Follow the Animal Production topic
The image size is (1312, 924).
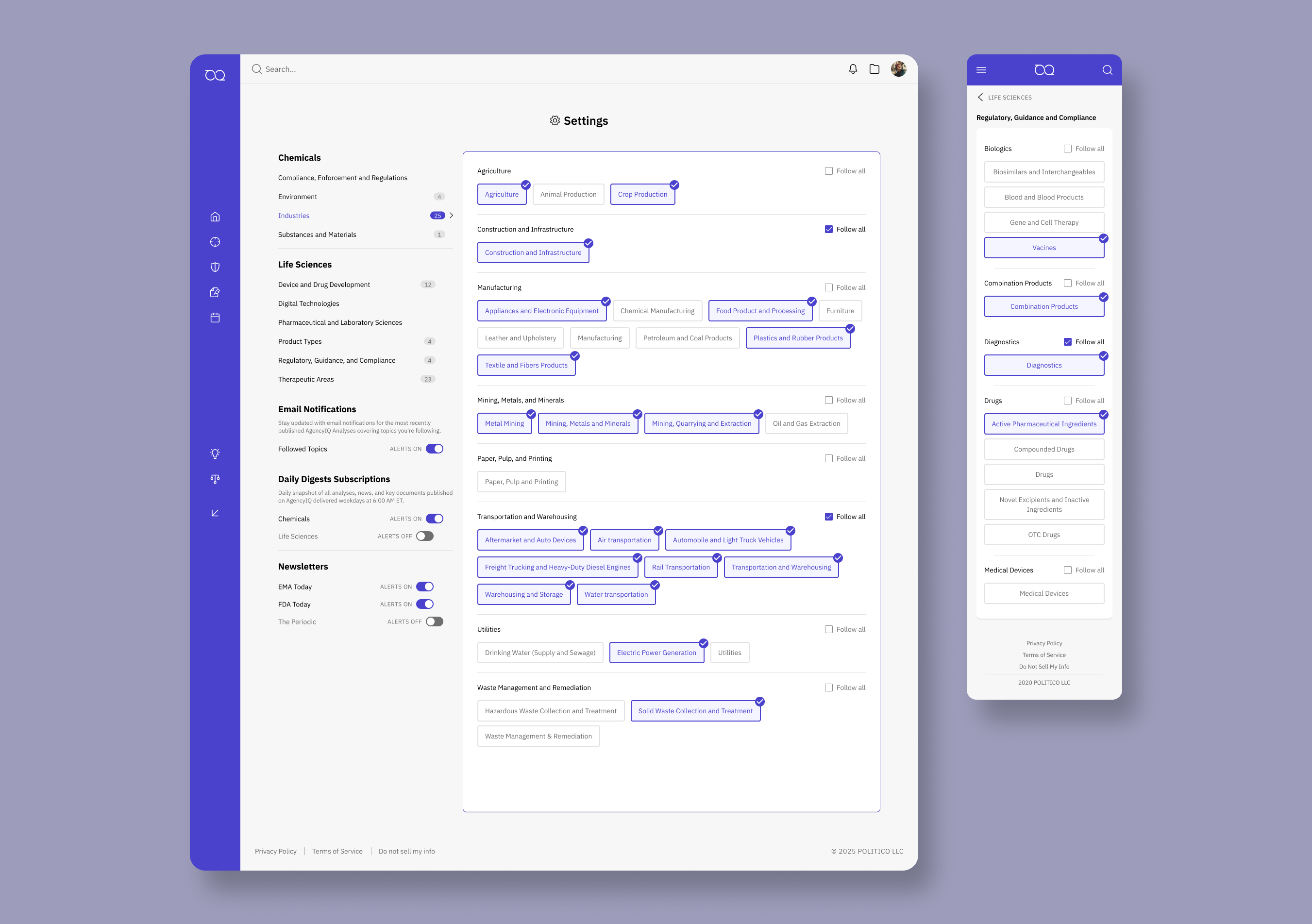(x=568, y=194)
